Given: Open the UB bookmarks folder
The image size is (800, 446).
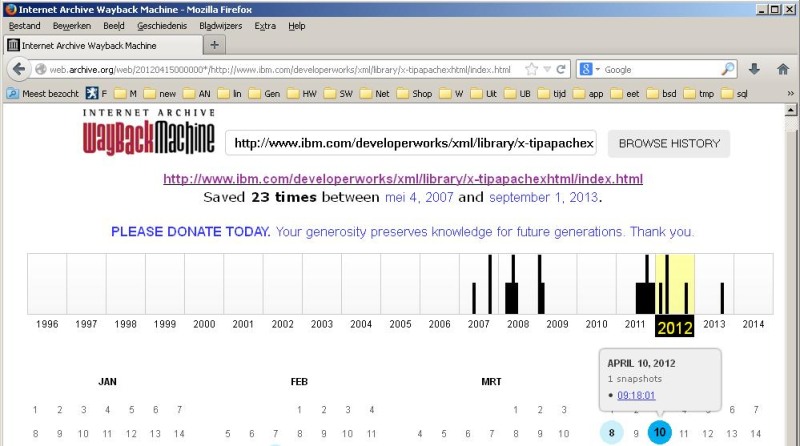Looking at the screenshot, I should point(518,93).
